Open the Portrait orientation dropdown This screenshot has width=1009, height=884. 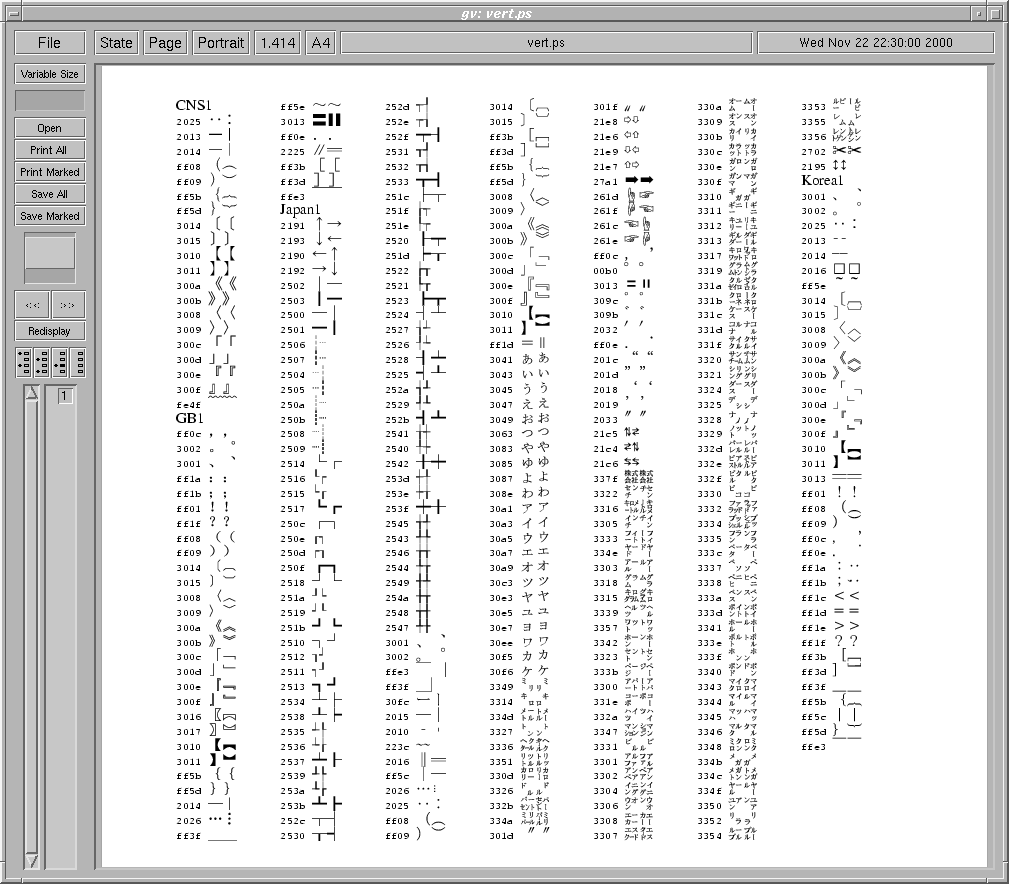coord(221,43)
